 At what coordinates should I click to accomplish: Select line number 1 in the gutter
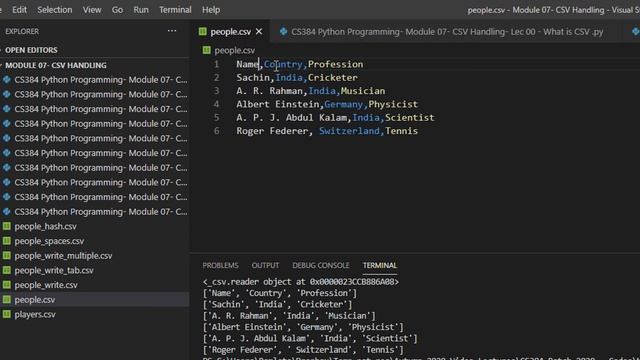216,64
